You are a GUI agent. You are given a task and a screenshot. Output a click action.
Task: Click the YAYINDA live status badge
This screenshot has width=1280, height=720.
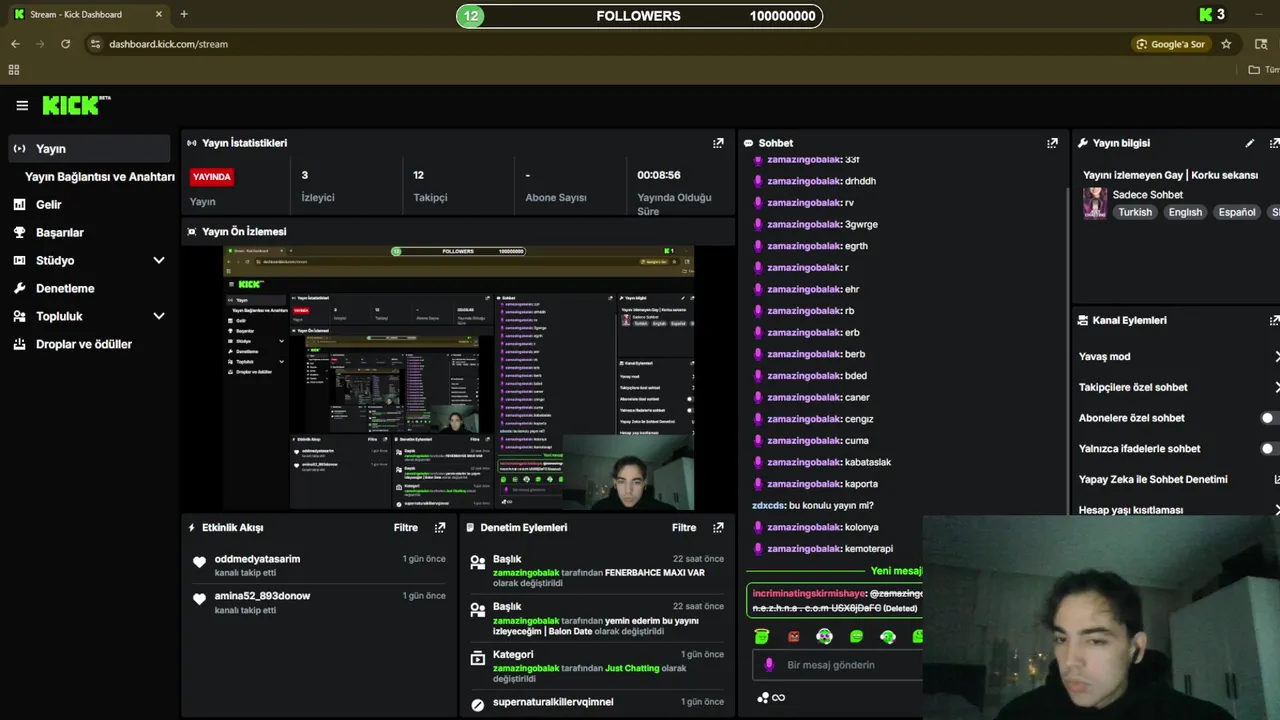(x=212, y=177)
